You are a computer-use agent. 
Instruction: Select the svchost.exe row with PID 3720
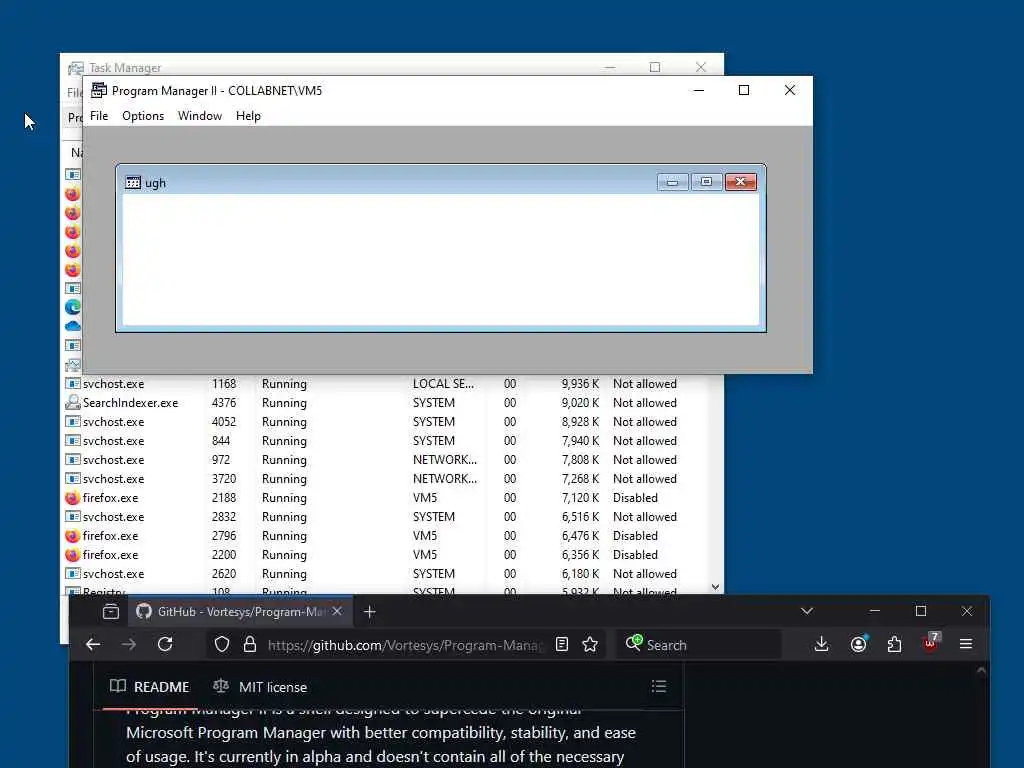click(x=385, y=479)
